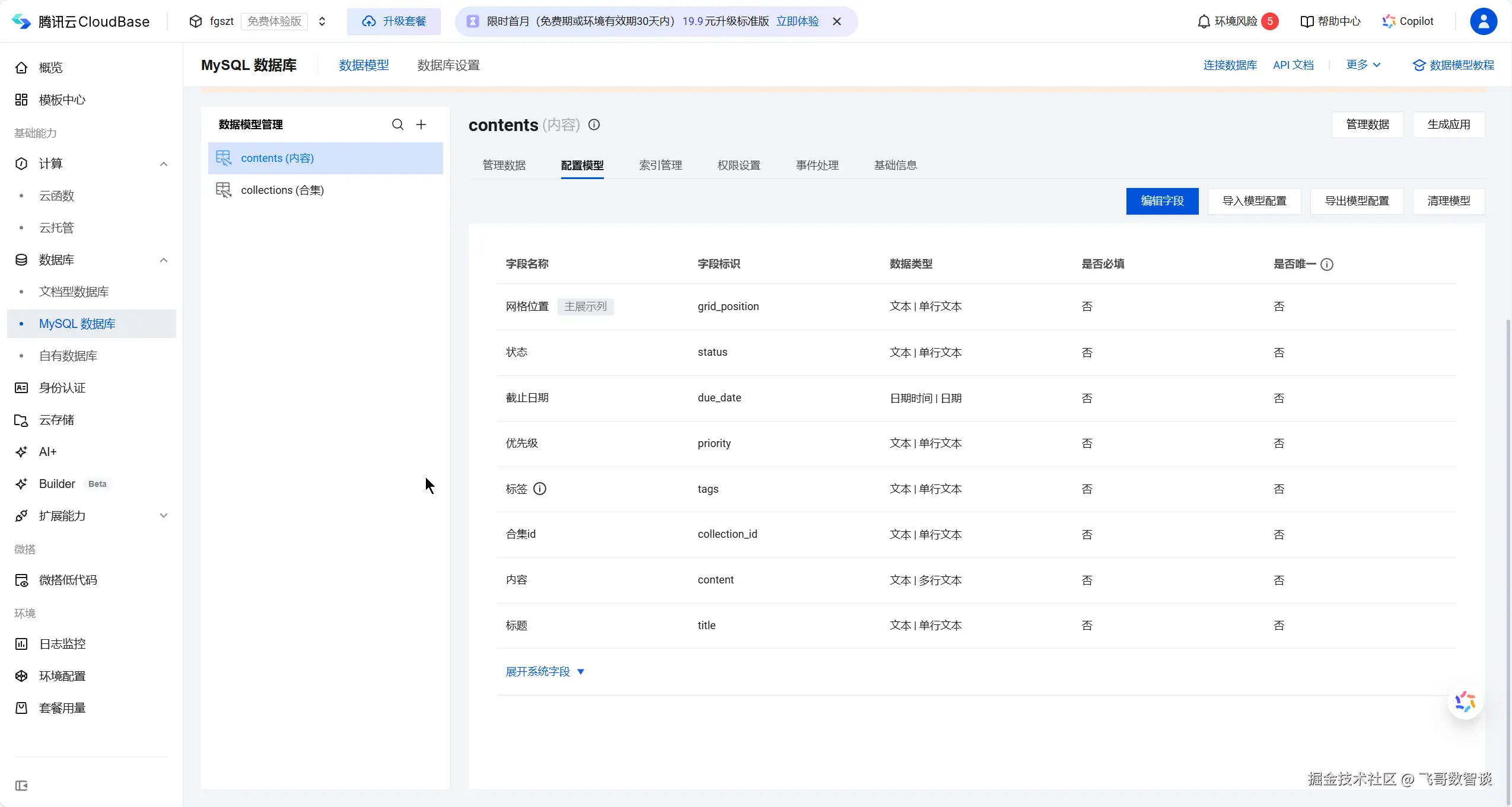Viewport: 1512px width, 807px height.
Task: Open 日志监控 in the sidebar
Action: [63, 643]
